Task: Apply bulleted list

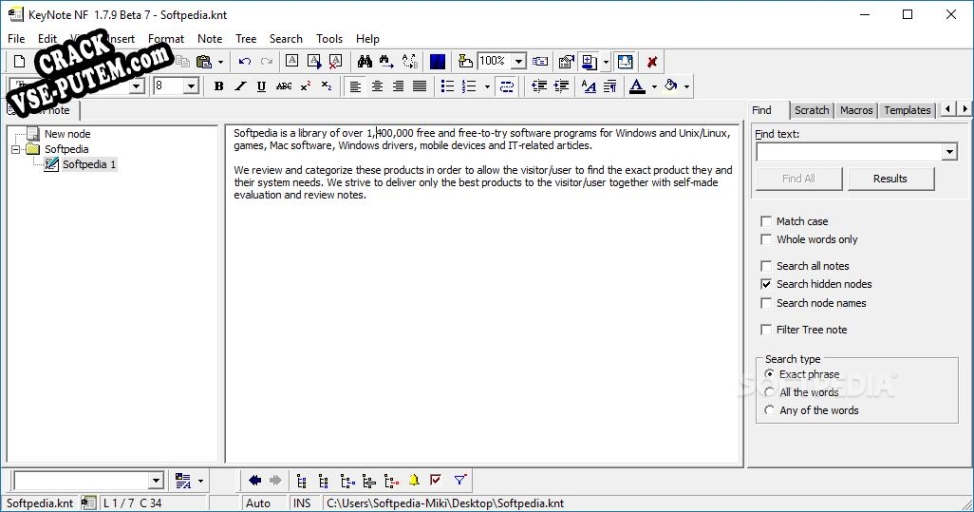Action: 447,86
